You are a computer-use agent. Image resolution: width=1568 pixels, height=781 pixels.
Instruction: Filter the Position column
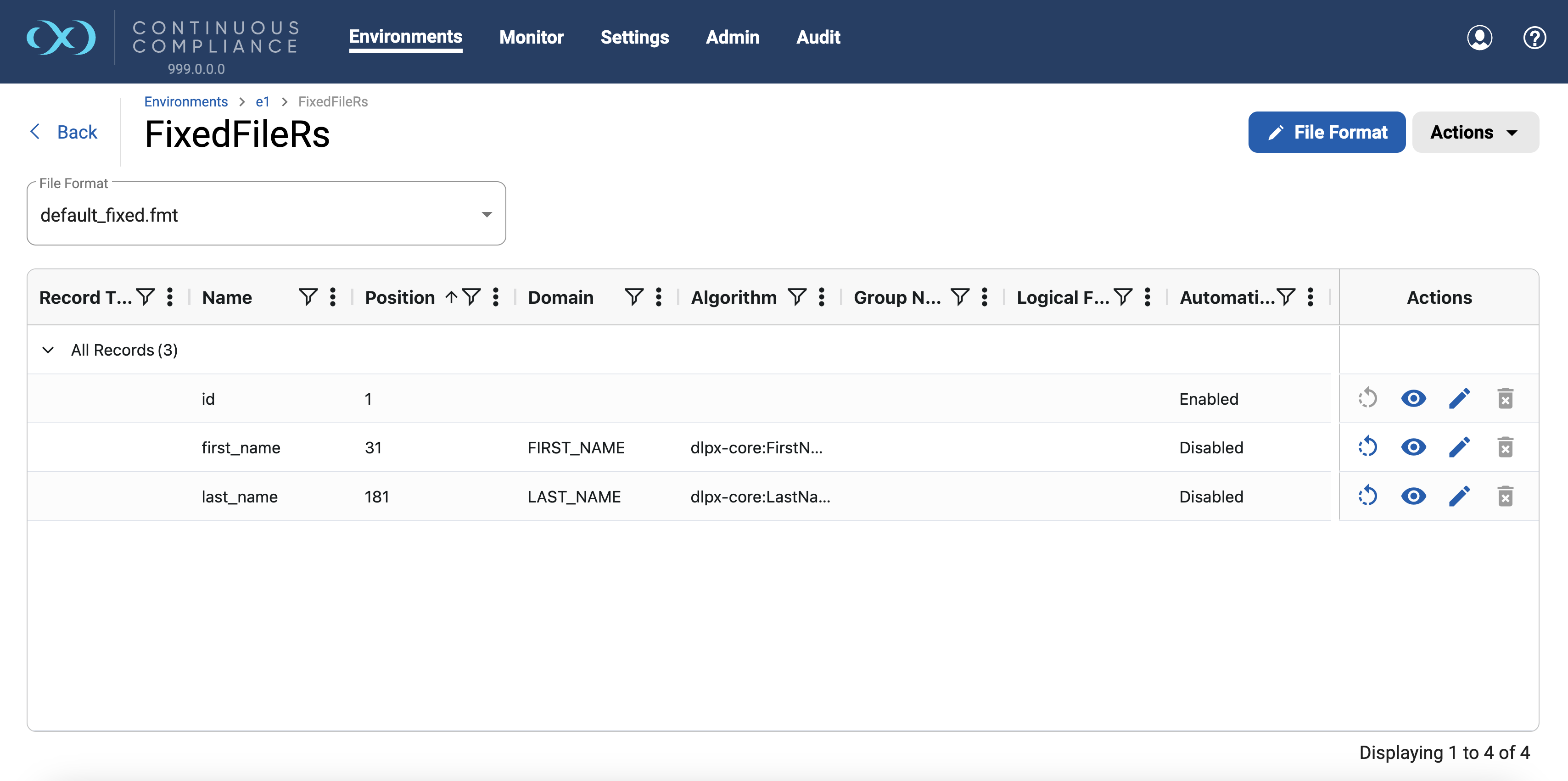click(x=472, y=297)
